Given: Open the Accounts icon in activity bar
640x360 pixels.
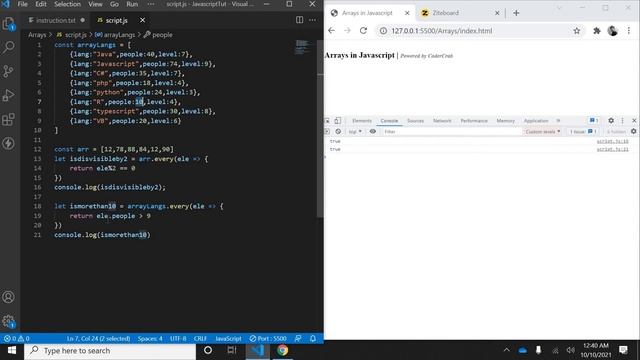Looking at the screenshot, I should coord(9,297).
